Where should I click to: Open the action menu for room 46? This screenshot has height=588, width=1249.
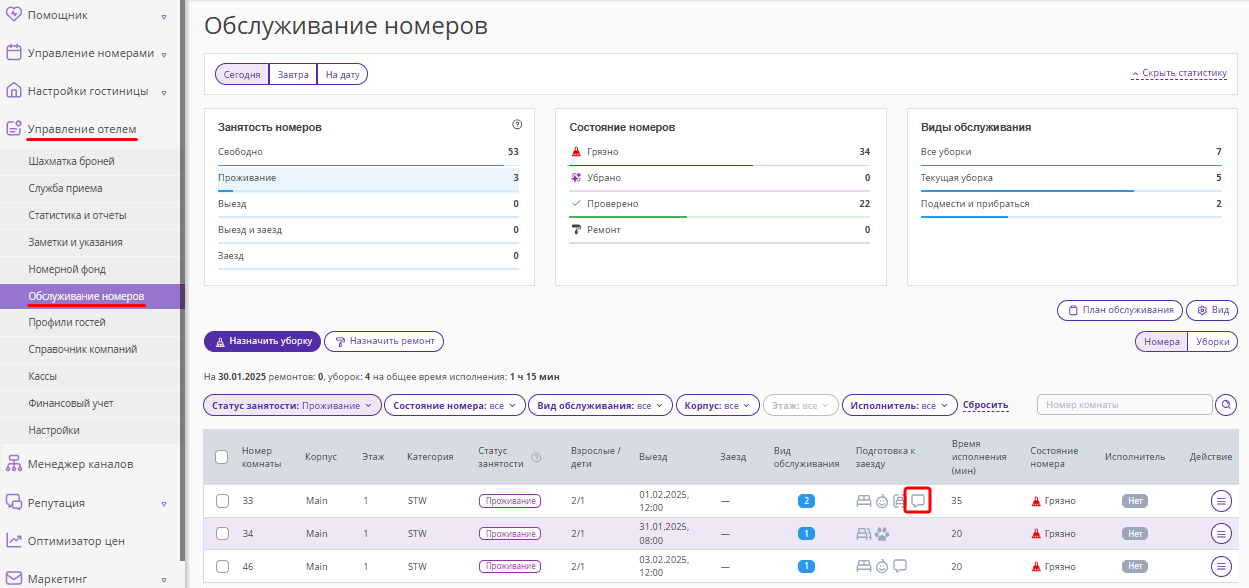pos(1221,566)
